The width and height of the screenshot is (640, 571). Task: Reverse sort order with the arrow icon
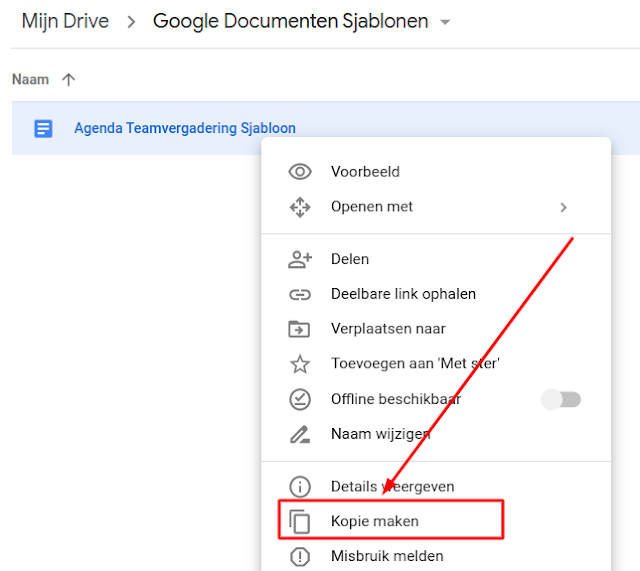(x=69, y=79)
